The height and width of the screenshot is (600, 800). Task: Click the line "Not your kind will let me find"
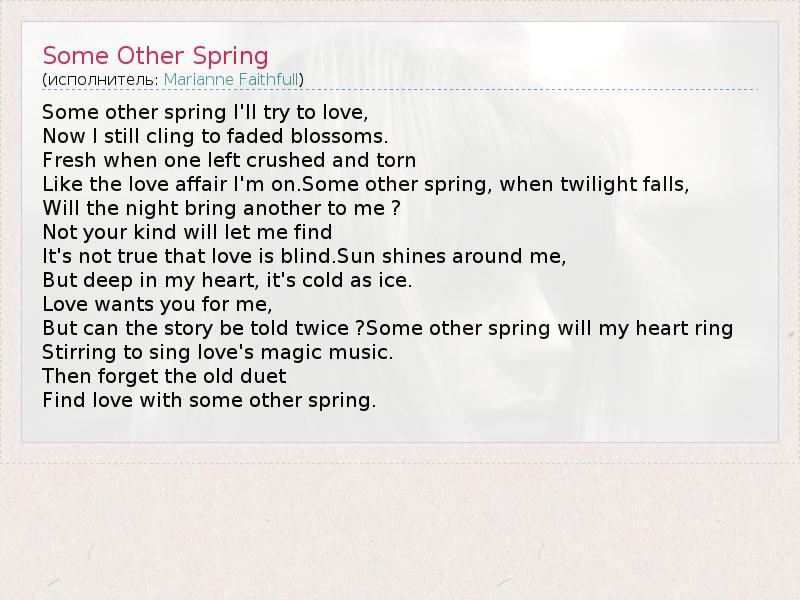point(187,232)
